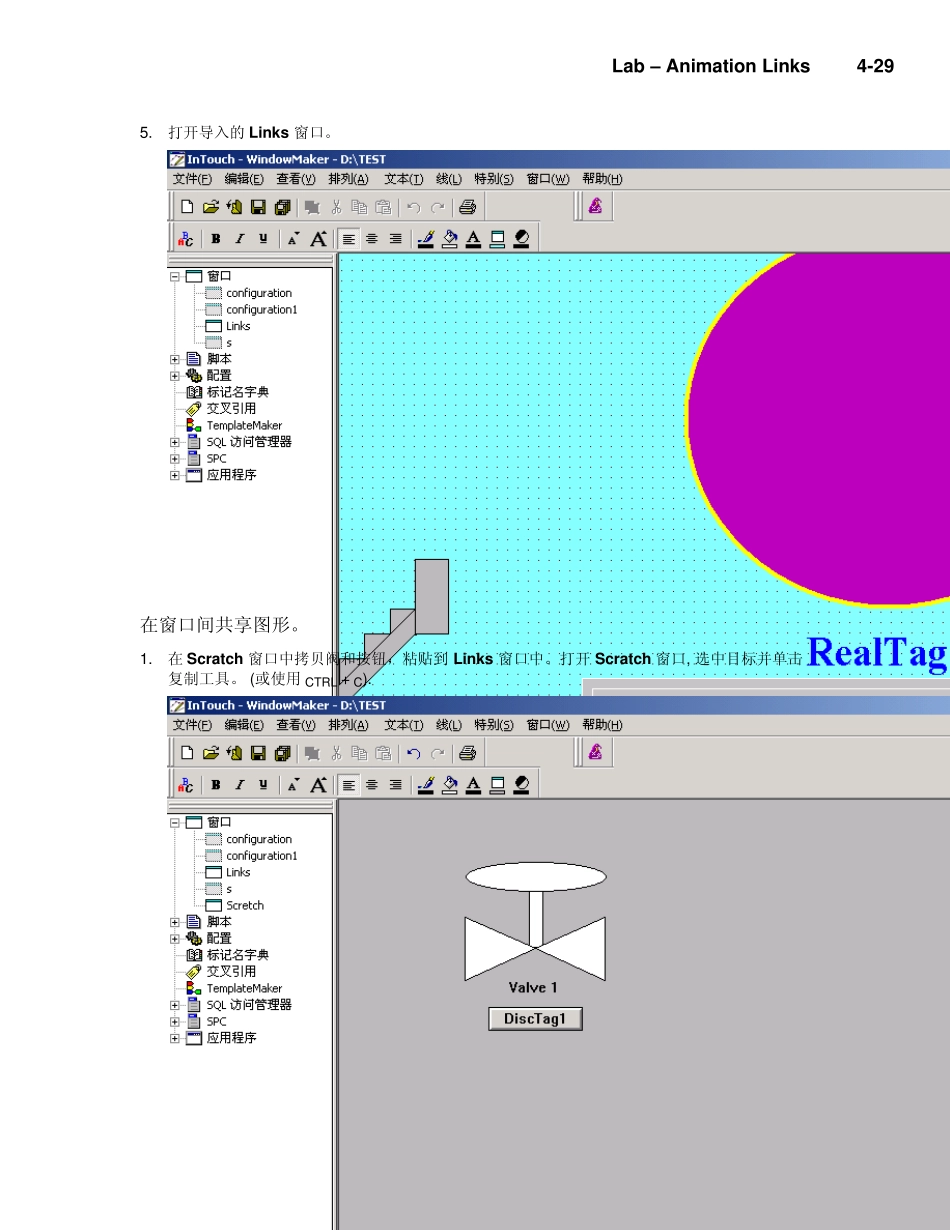
Task: Select 交叉引用 in lower screenshot tree
Action: coord(231,971)
